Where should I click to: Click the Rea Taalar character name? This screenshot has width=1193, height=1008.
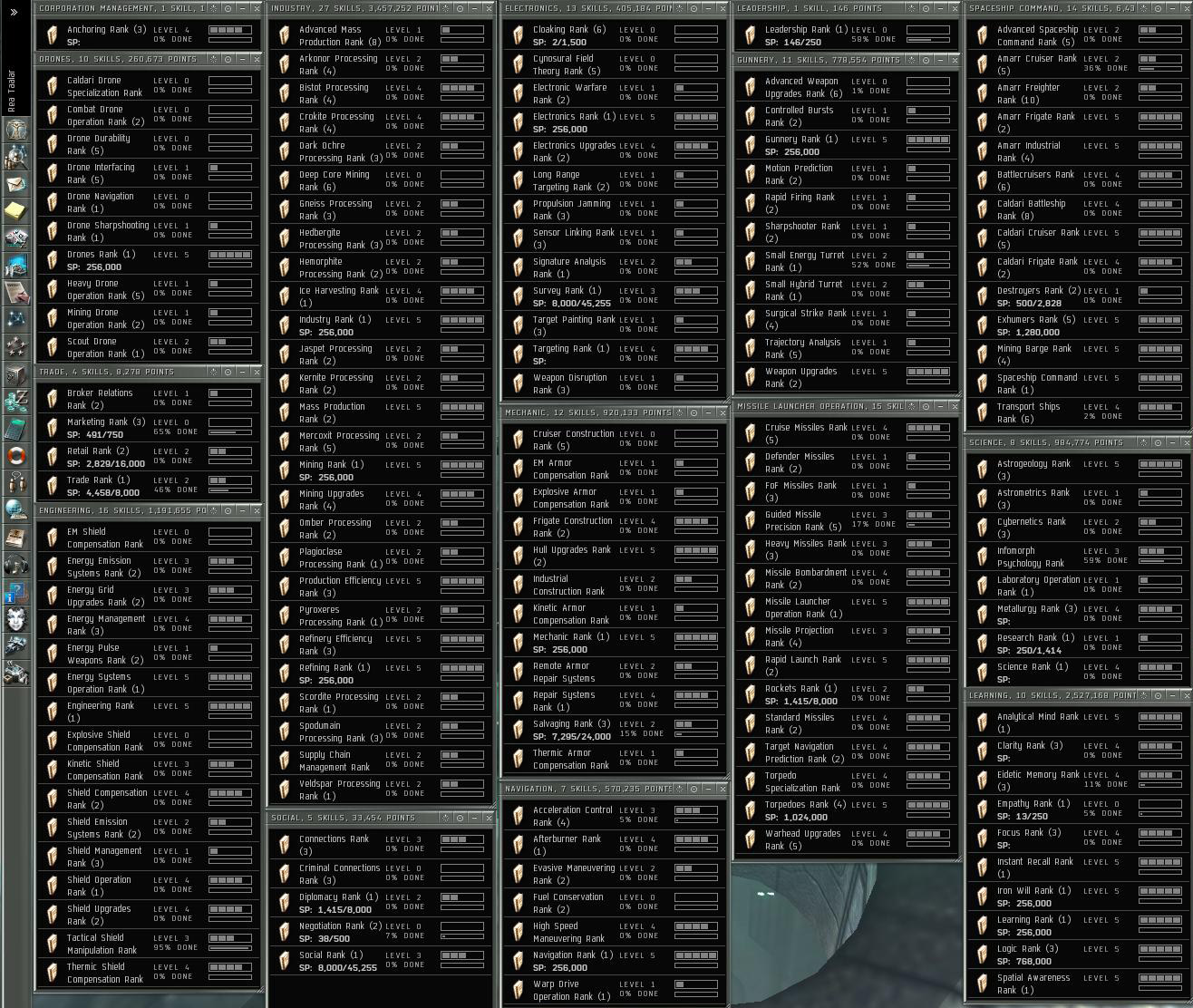pos(12,91)
